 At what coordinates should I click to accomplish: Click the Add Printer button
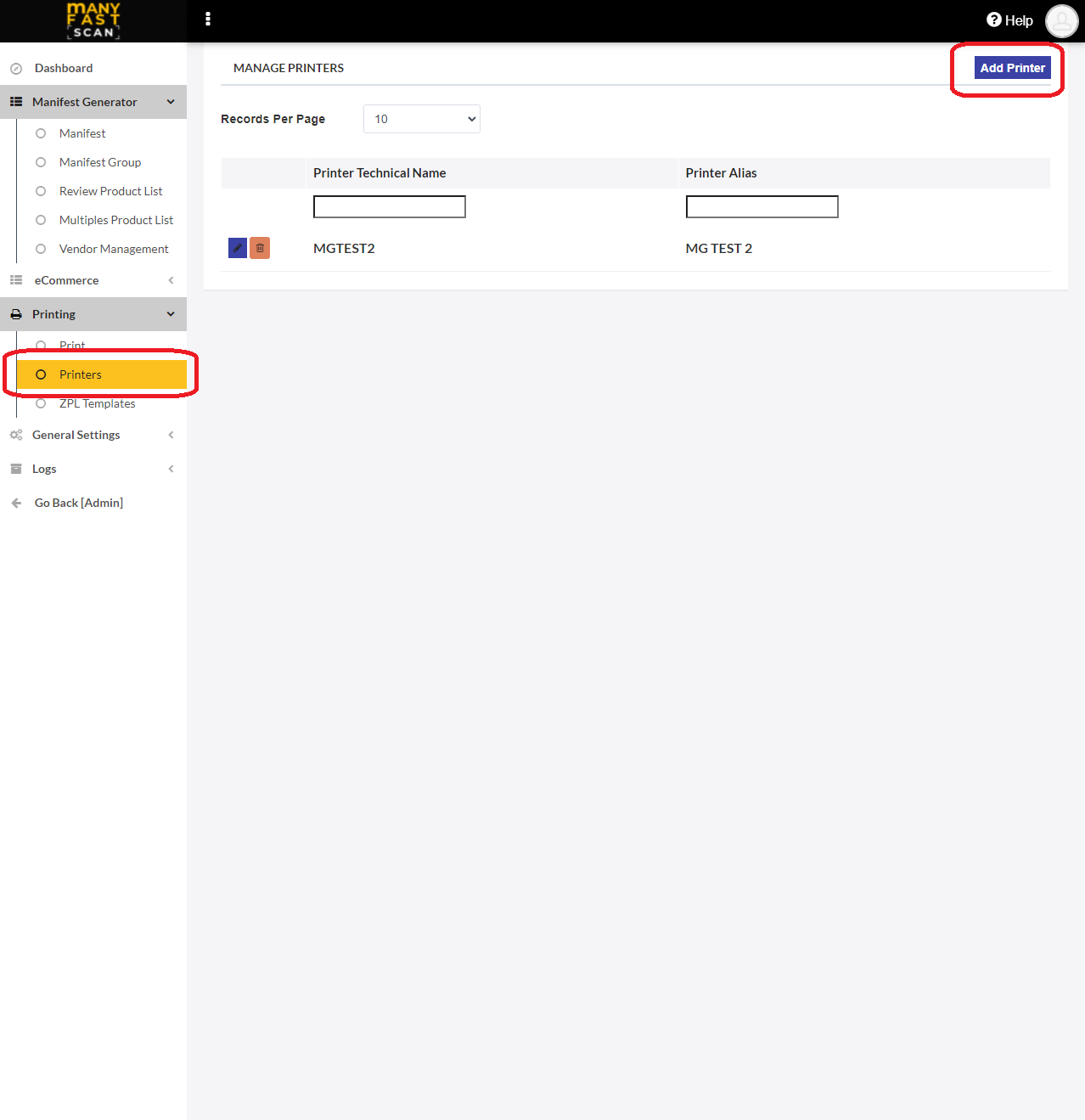[x=1012, y=68]
